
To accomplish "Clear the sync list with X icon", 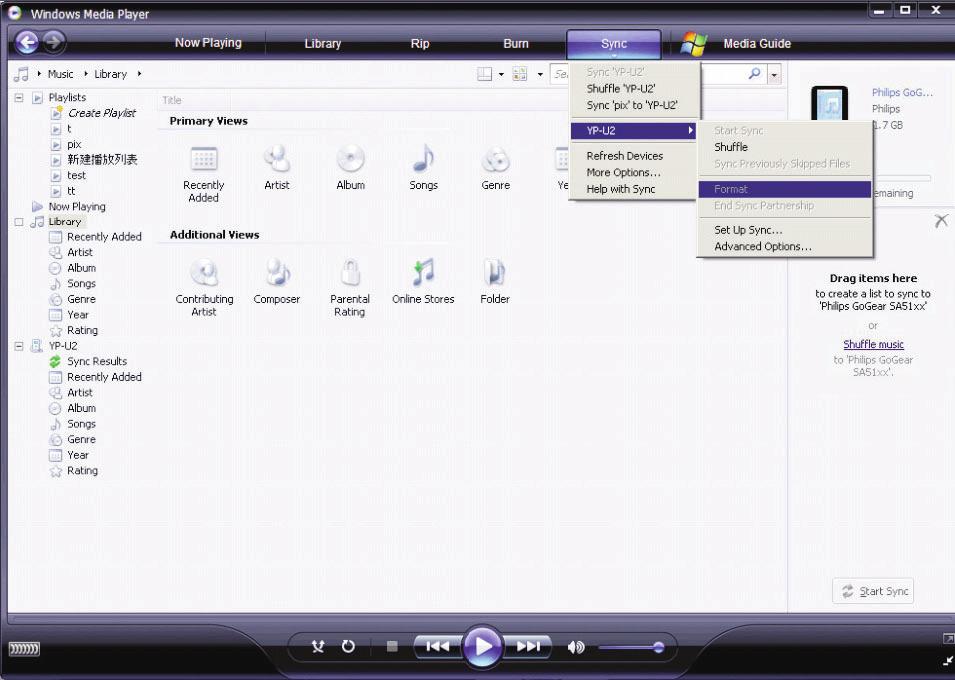I will click(941, 221).
